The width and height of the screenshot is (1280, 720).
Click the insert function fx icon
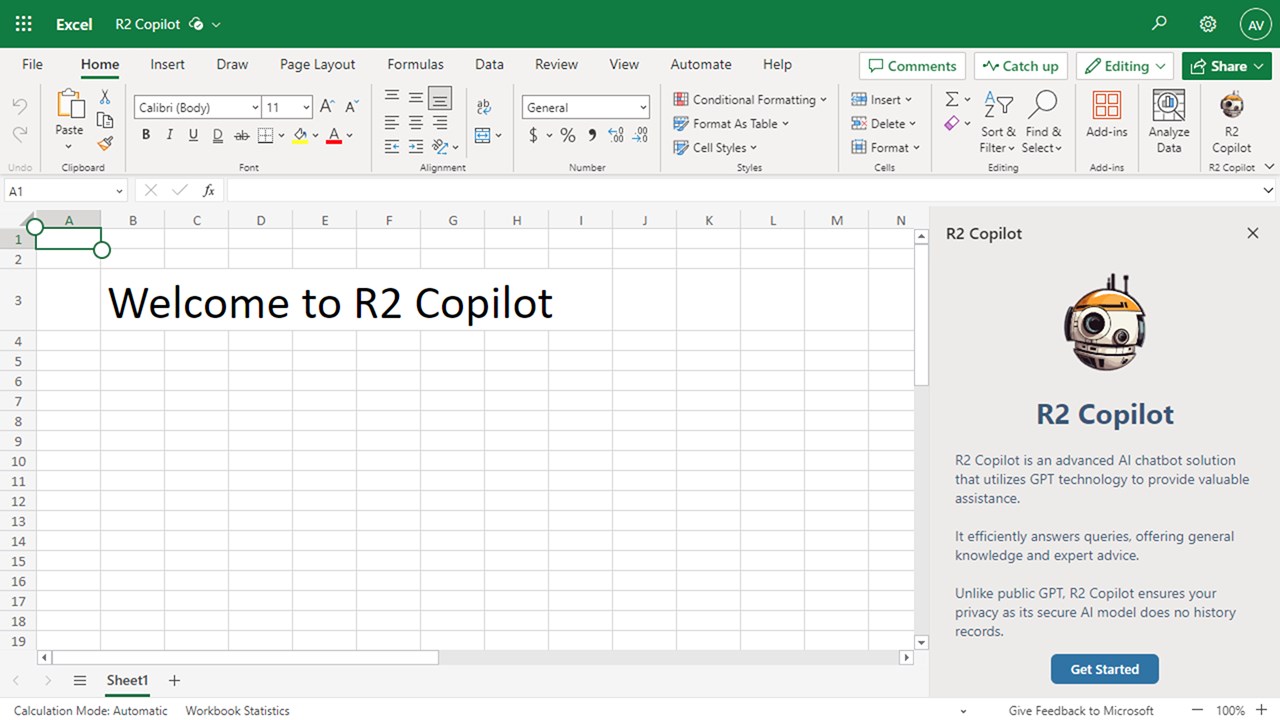tap(209, 190)
